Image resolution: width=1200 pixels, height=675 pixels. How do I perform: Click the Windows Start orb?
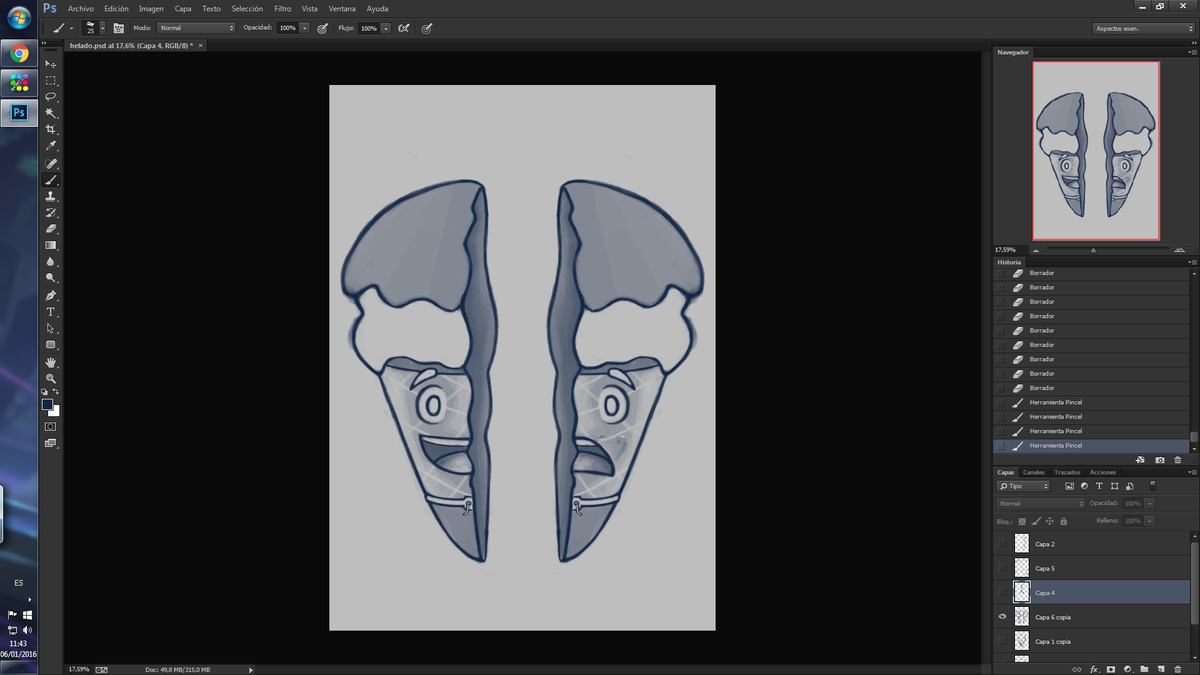point(19,17)
